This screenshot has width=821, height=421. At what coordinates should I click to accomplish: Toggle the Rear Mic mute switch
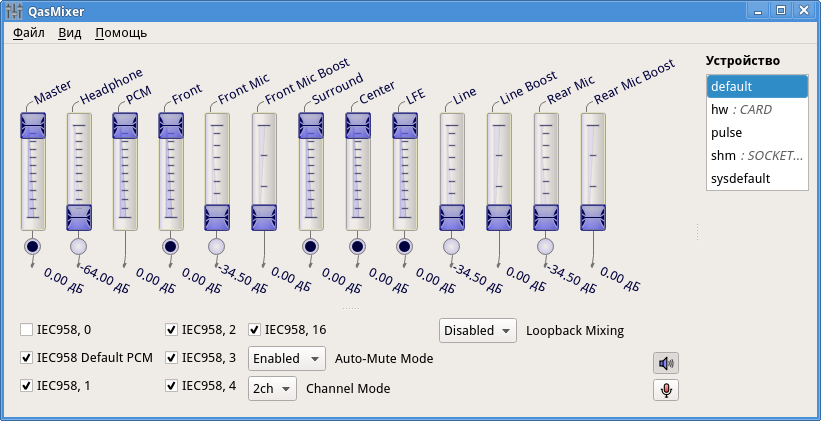(x=546, y=247)
